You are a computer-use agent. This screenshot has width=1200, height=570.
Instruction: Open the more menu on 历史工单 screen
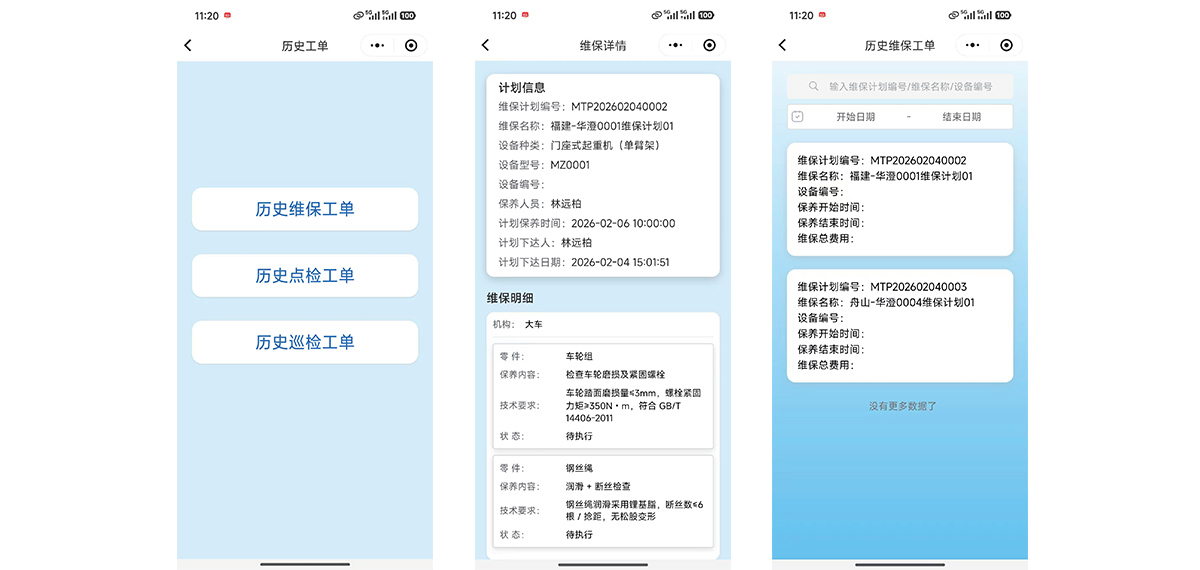click(377, 45)
